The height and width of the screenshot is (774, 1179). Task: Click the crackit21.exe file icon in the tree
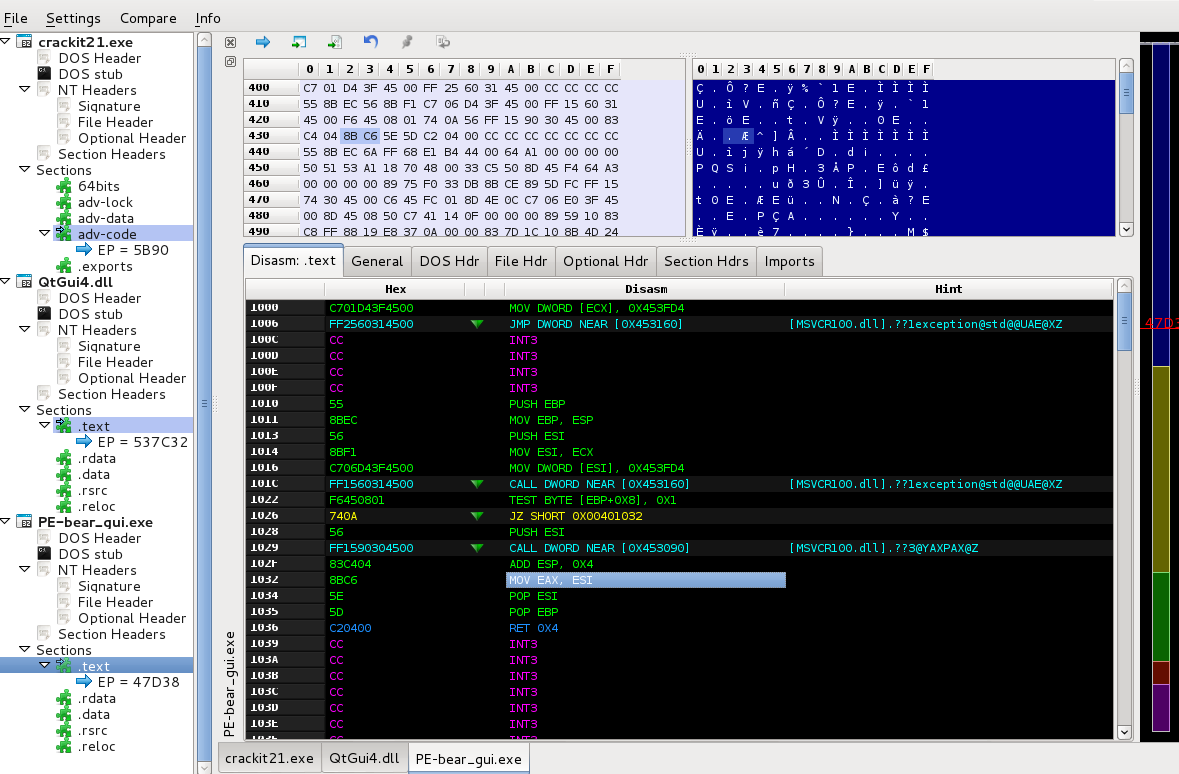tap(25, 42)
